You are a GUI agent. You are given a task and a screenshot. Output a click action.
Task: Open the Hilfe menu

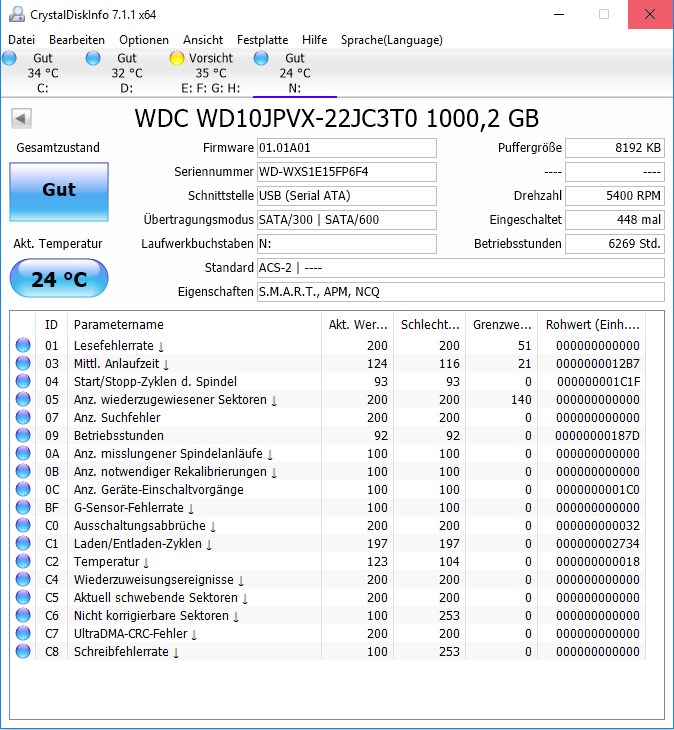(315, 40)
